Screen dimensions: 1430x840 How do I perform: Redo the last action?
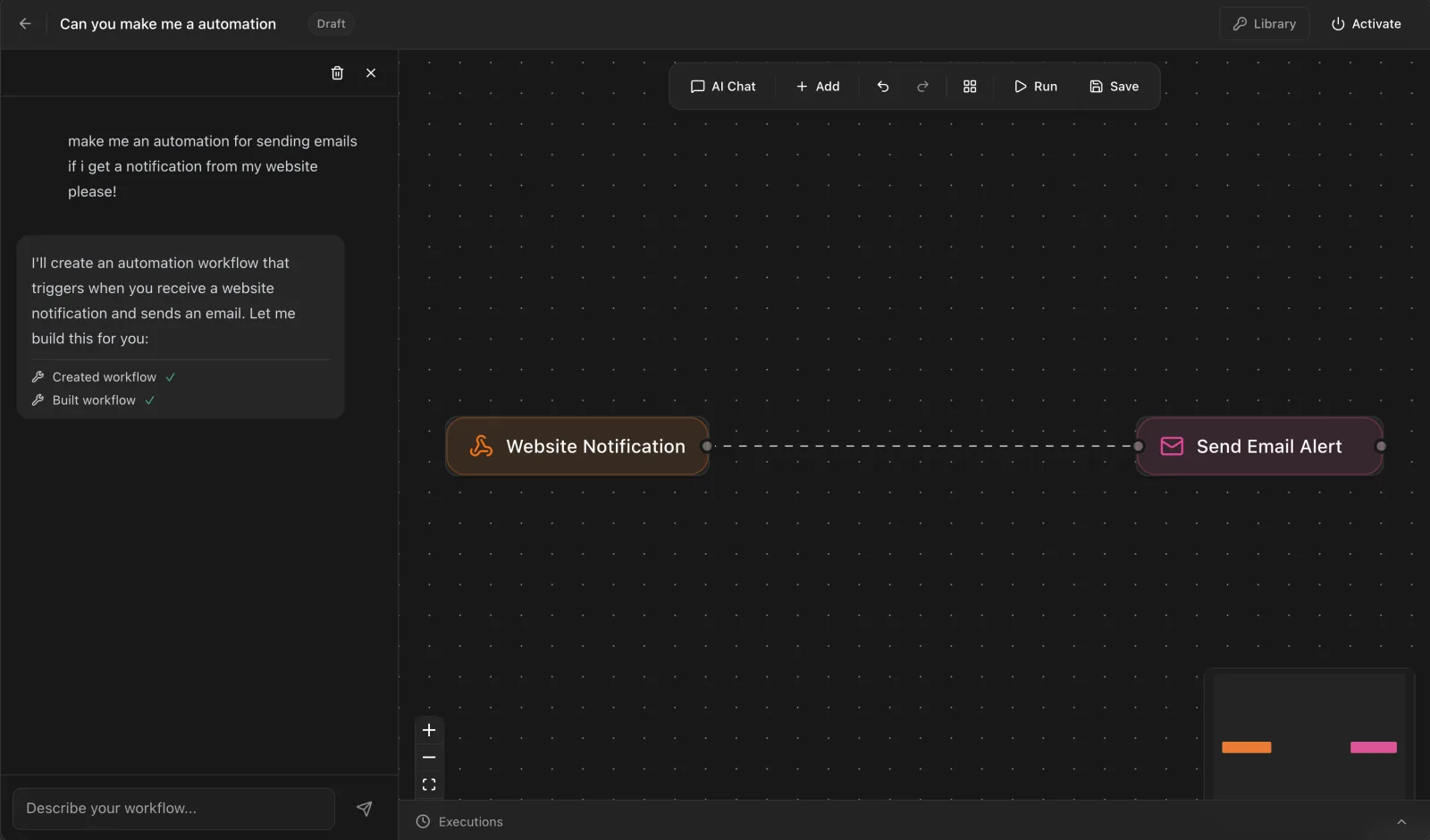(922, 87)
